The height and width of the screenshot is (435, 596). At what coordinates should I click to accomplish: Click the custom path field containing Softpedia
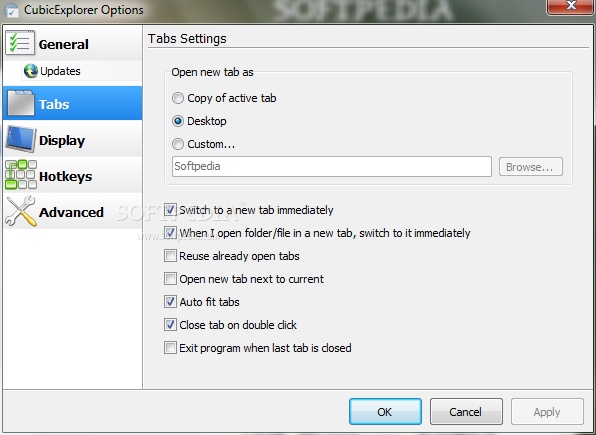(331, 167)
